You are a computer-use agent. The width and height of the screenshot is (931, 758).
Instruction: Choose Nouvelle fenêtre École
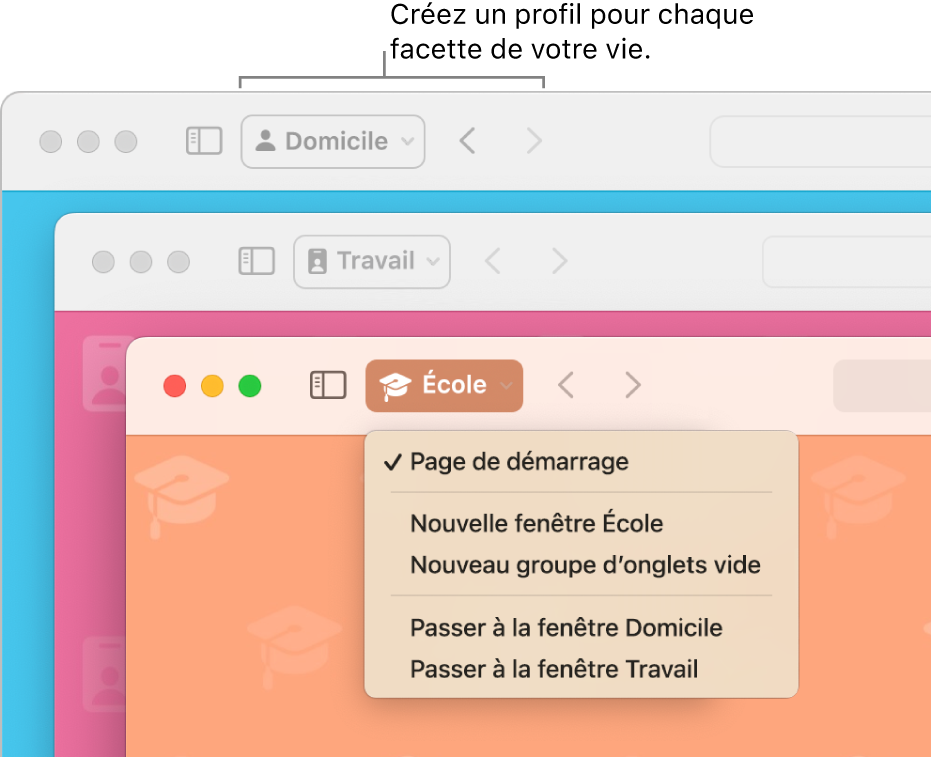pyautogui.click(x=536, y=523)
